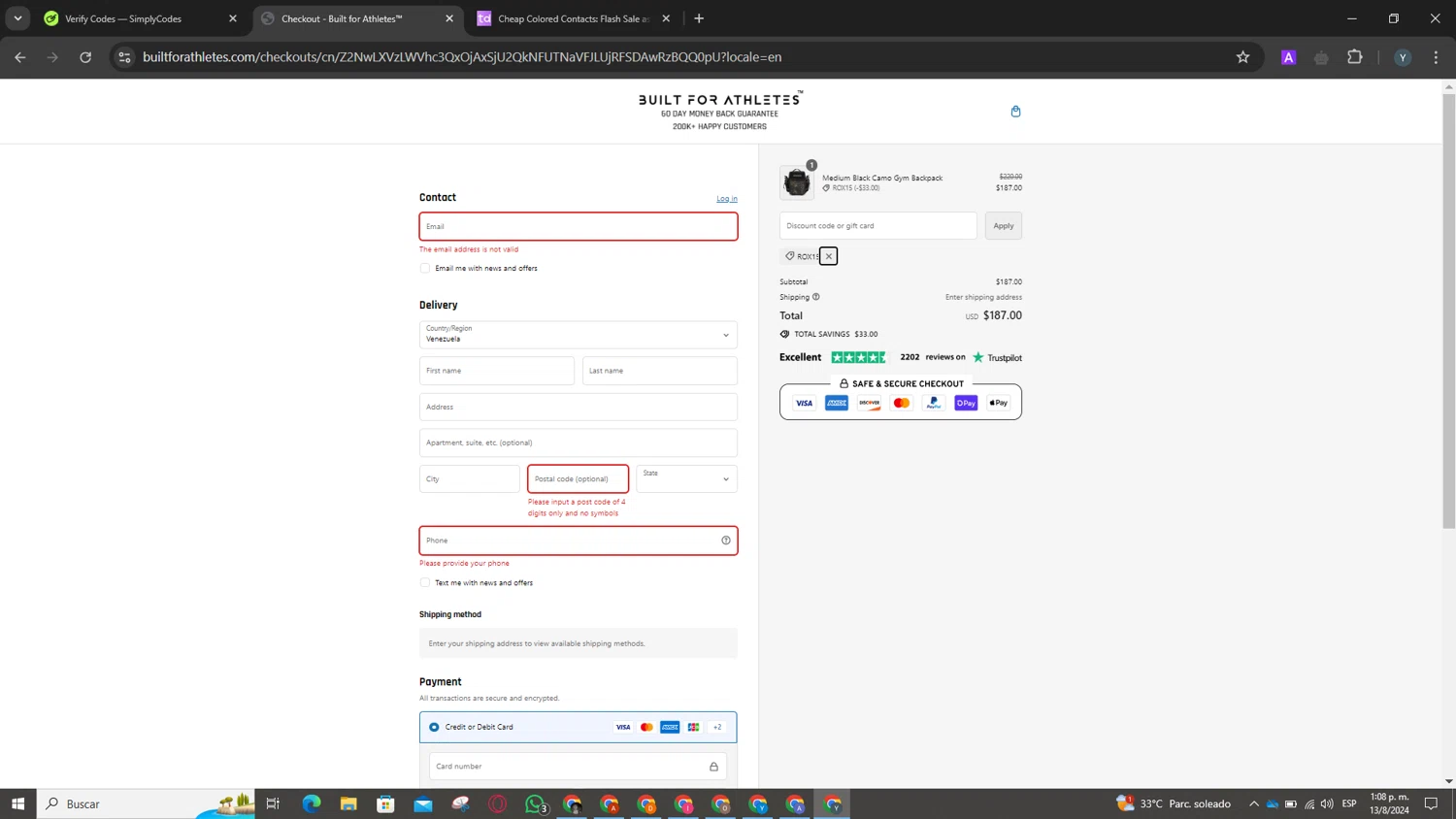The width and height of the screenshot is (1456, 819).
Task: Click the Last name field
Action: point(660,371)
